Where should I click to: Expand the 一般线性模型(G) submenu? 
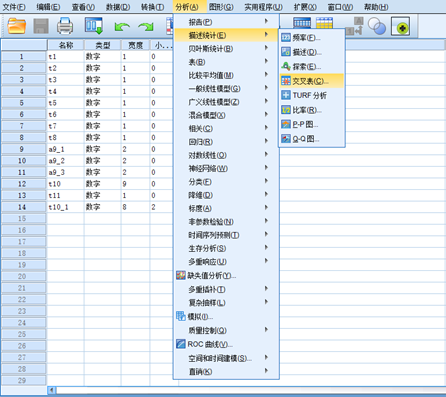point(226,89)
